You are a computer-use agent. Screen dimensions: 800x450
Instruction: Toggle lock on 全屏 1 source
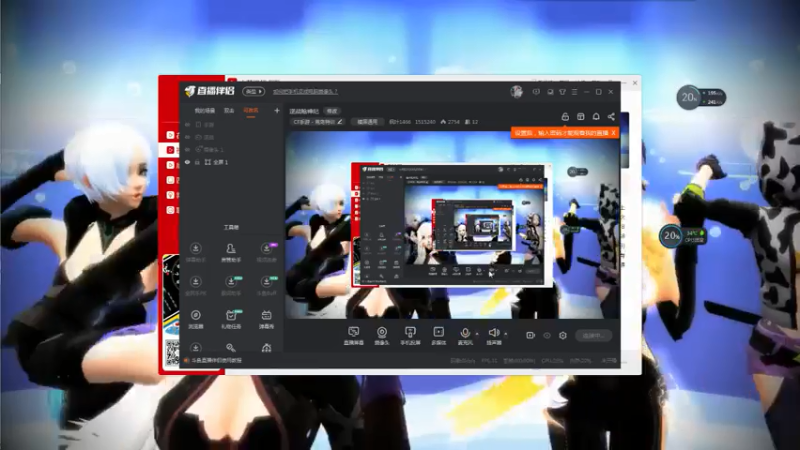197,162
